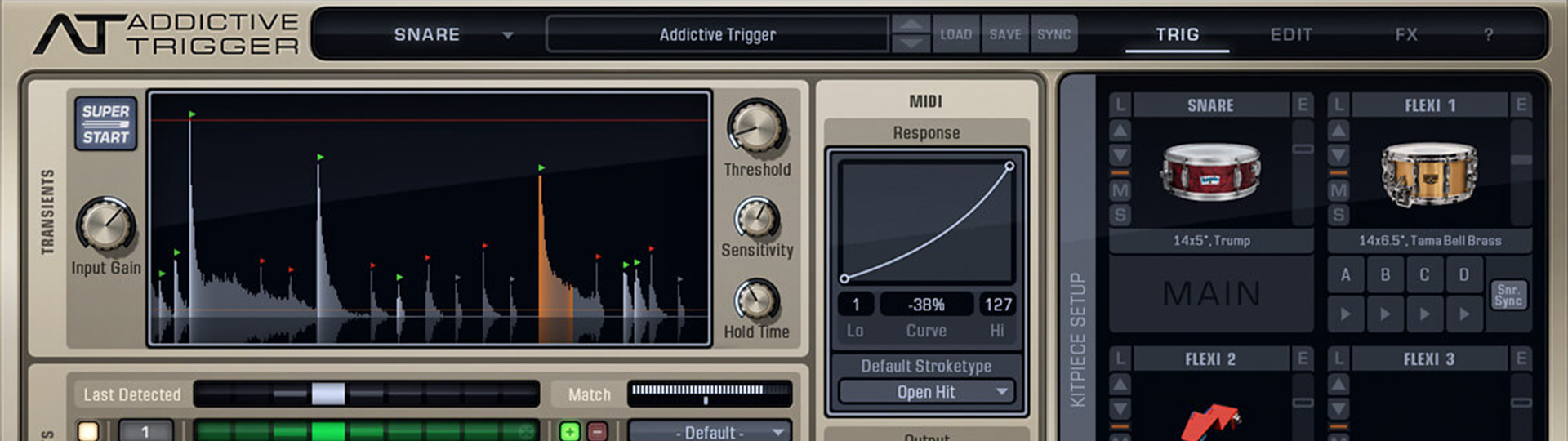Switch to the FX tab
This screenshot has width=1568, height=441.
[x=1406, y=34]
